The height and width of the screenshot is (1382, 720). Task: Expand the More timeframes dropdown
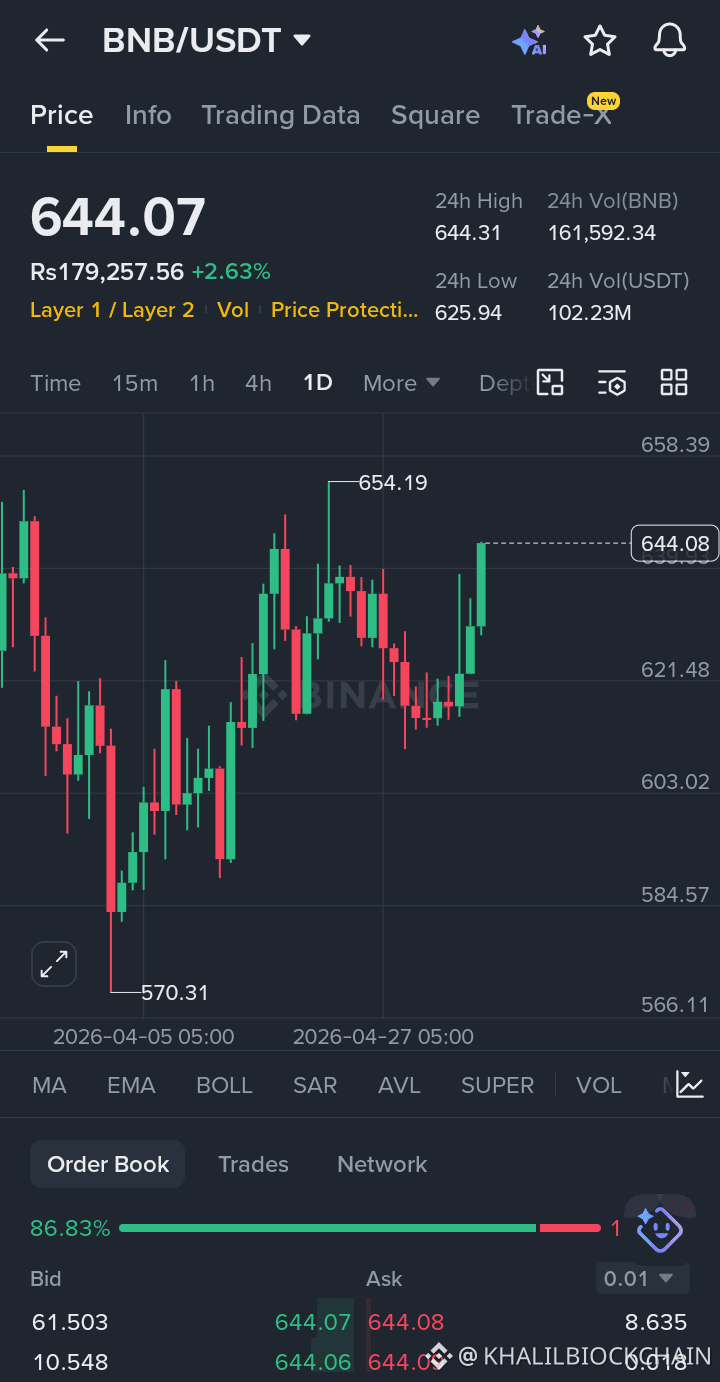(402, 383)
